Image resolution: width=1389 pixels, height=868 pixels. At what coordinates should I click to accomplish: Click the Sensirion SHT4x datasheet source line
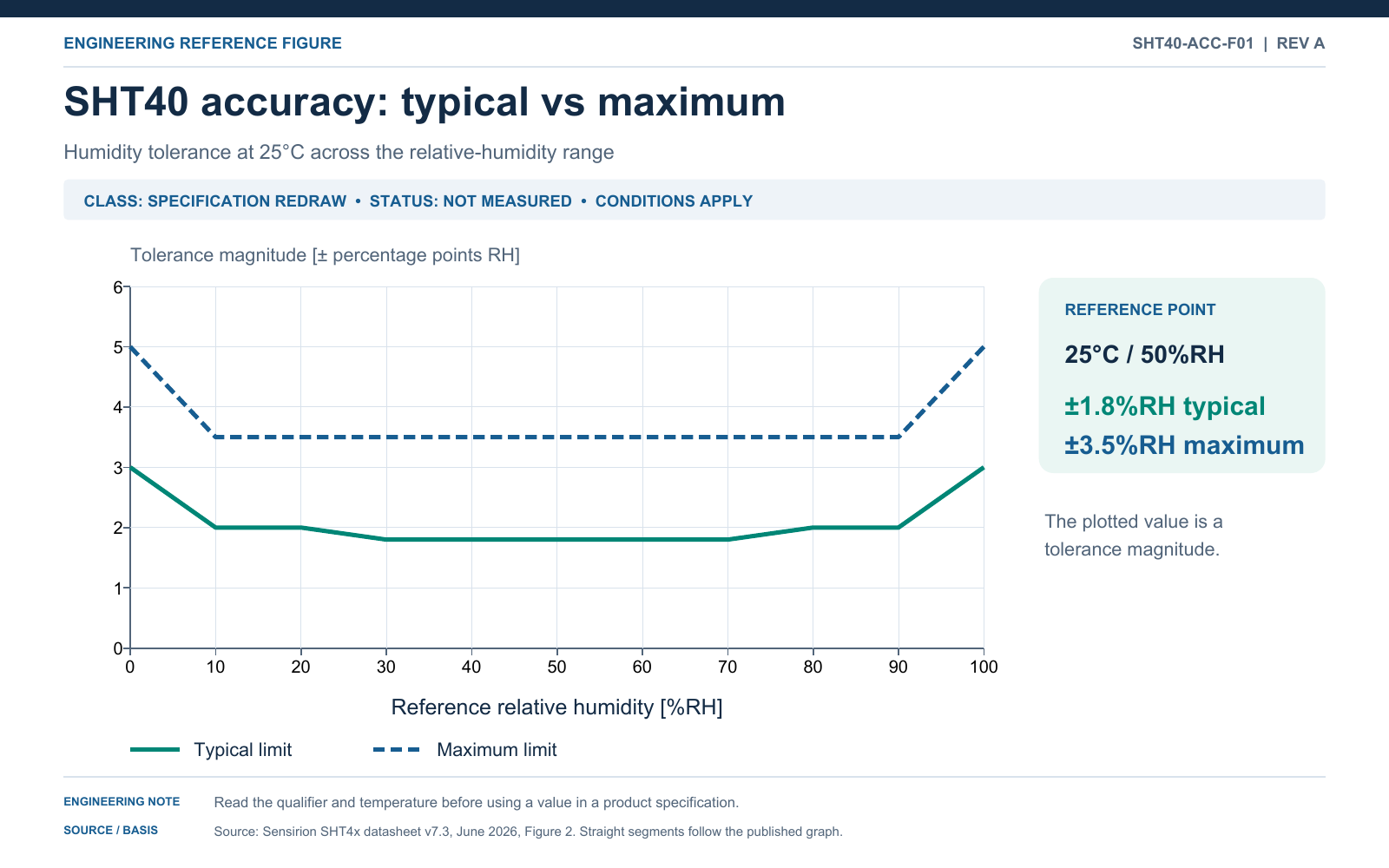[528, 832]
